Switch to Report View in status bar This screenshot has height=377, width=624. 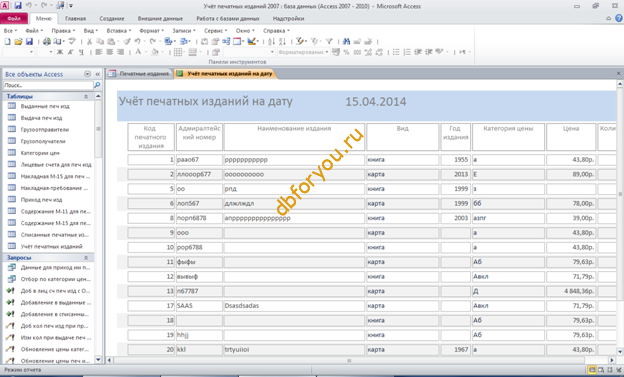click(x=592, y=370)
